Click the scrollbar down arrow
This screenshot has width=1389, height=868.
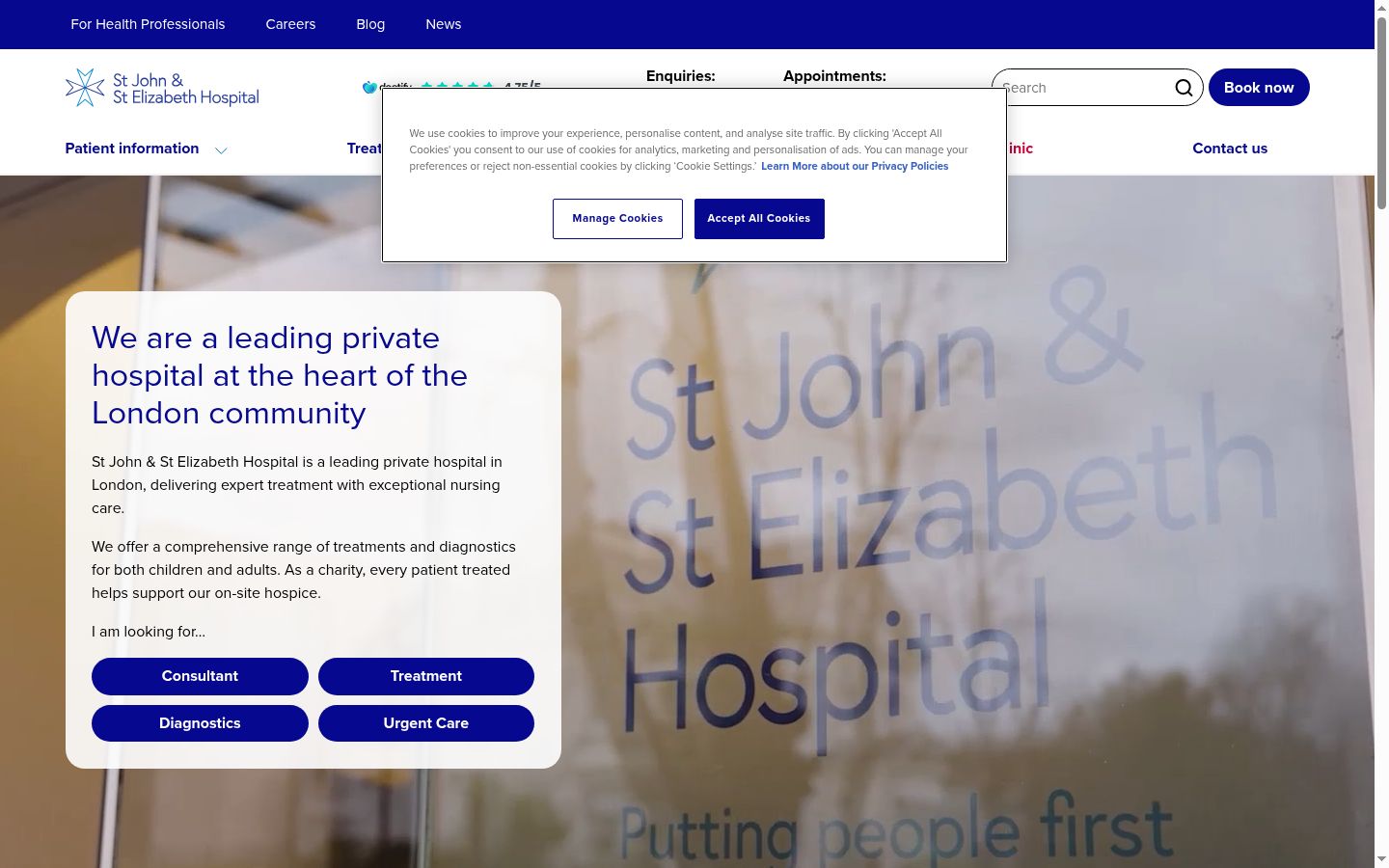(1381, 859)
